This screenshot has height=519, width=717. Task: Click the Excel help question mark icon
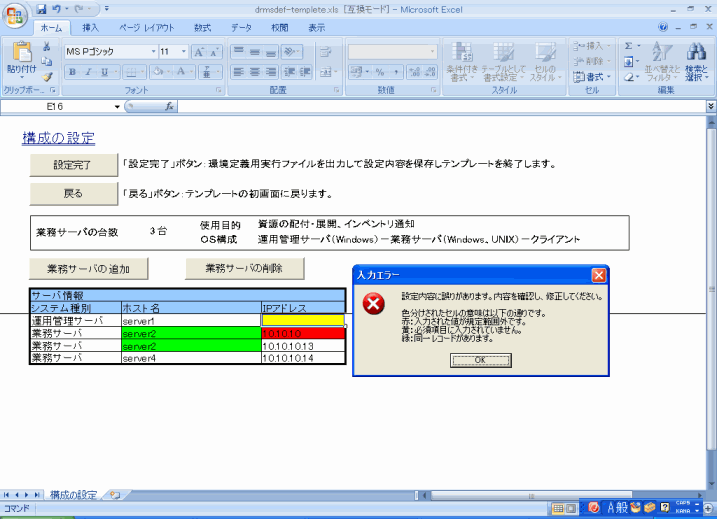click(x=707, y=28)
